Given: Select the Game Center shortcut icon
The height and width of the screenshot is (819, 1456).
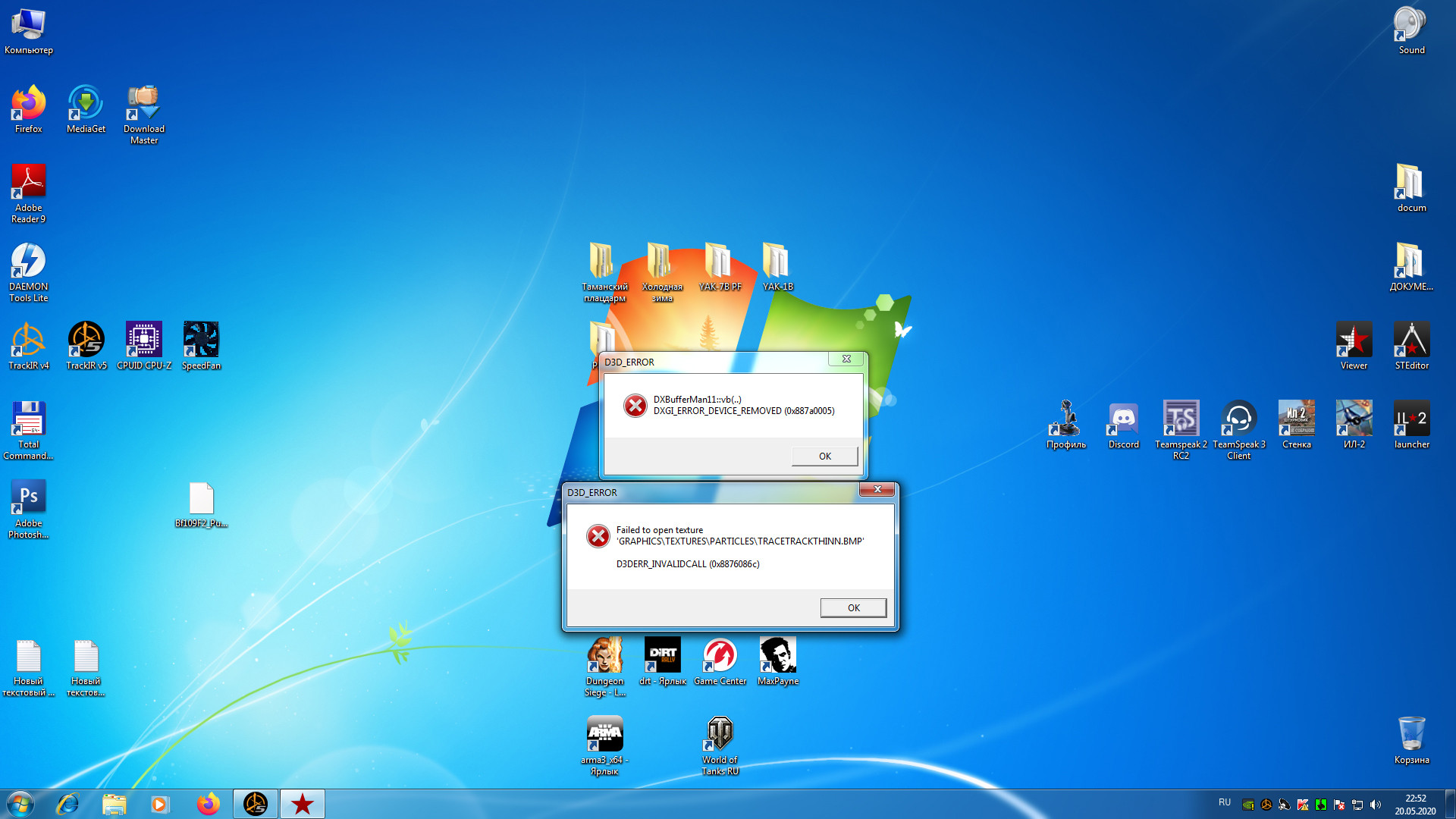Looking at the screenshot, I should tap(720, 661).
